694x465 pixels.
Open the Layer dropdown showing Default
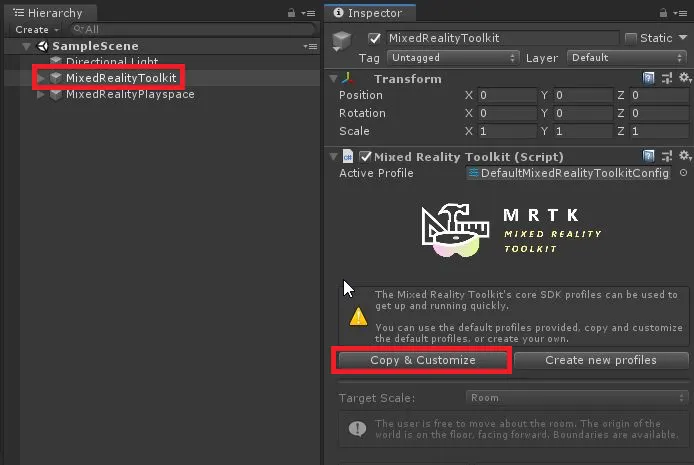point(626,58)
